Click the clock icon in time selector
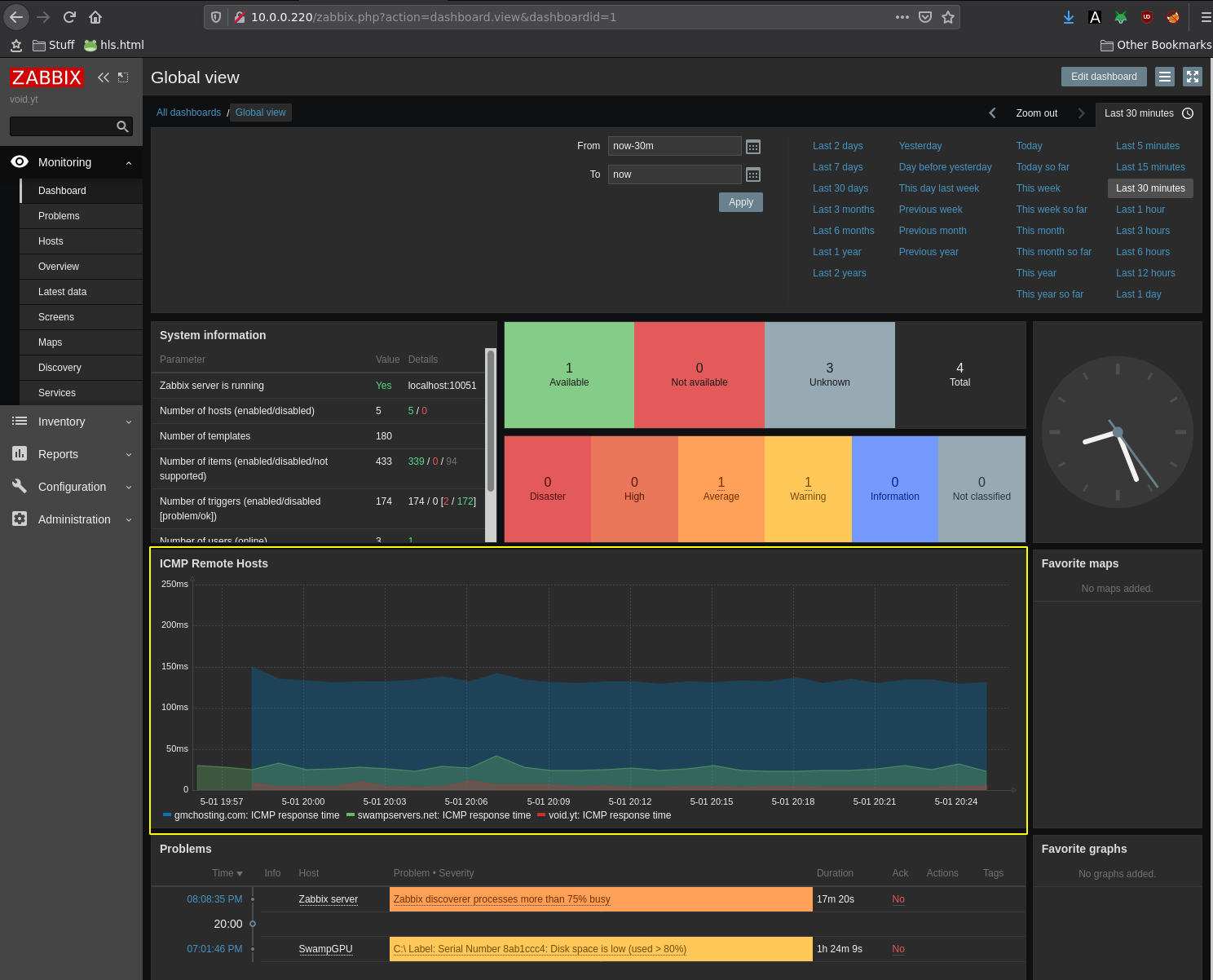The width and height of the screenshot is (1213, 980). click(1188, 113)
